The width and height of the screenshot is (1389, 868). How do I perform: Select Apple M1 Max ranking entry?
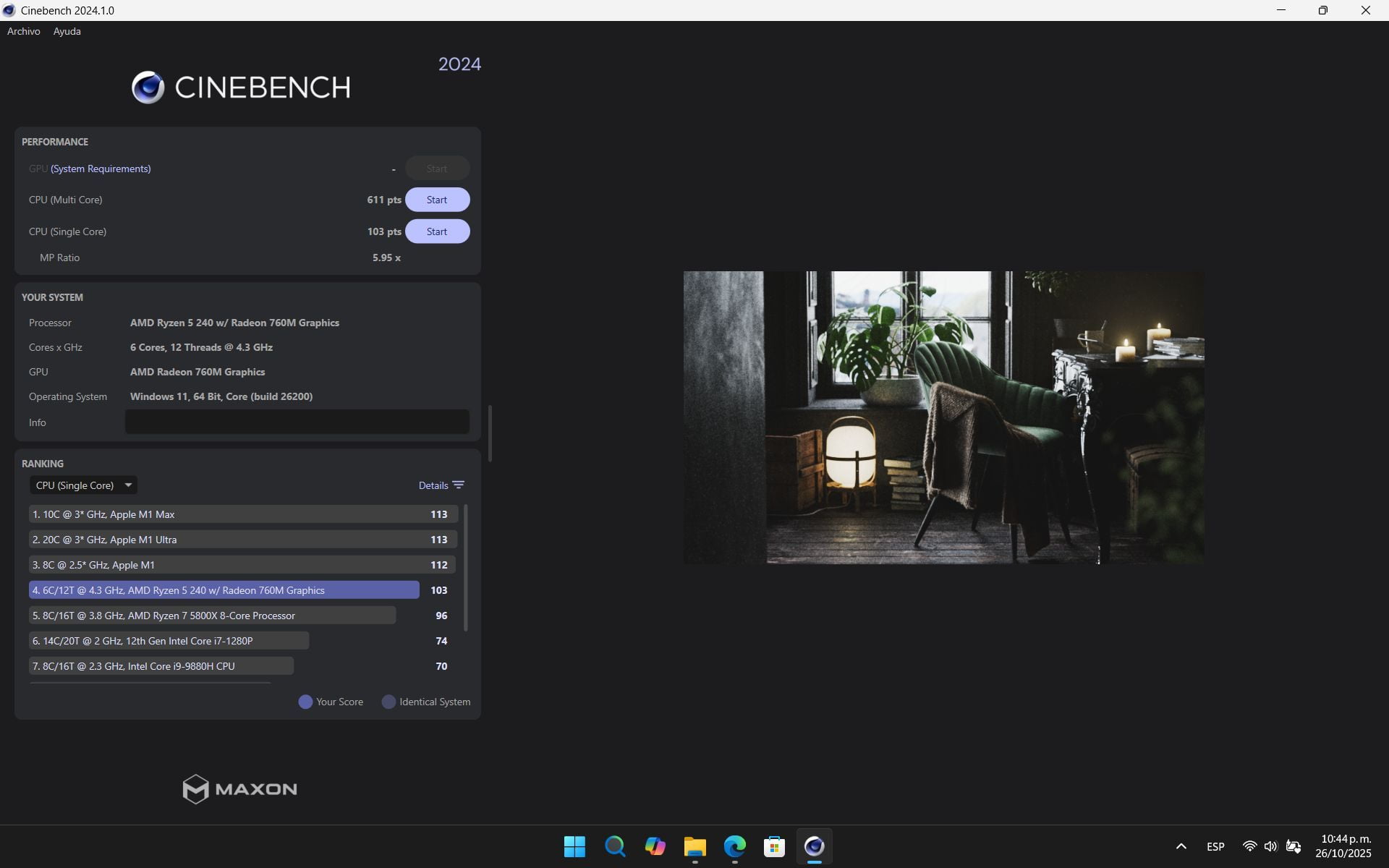pyautogui.click(x=243, y=514)
